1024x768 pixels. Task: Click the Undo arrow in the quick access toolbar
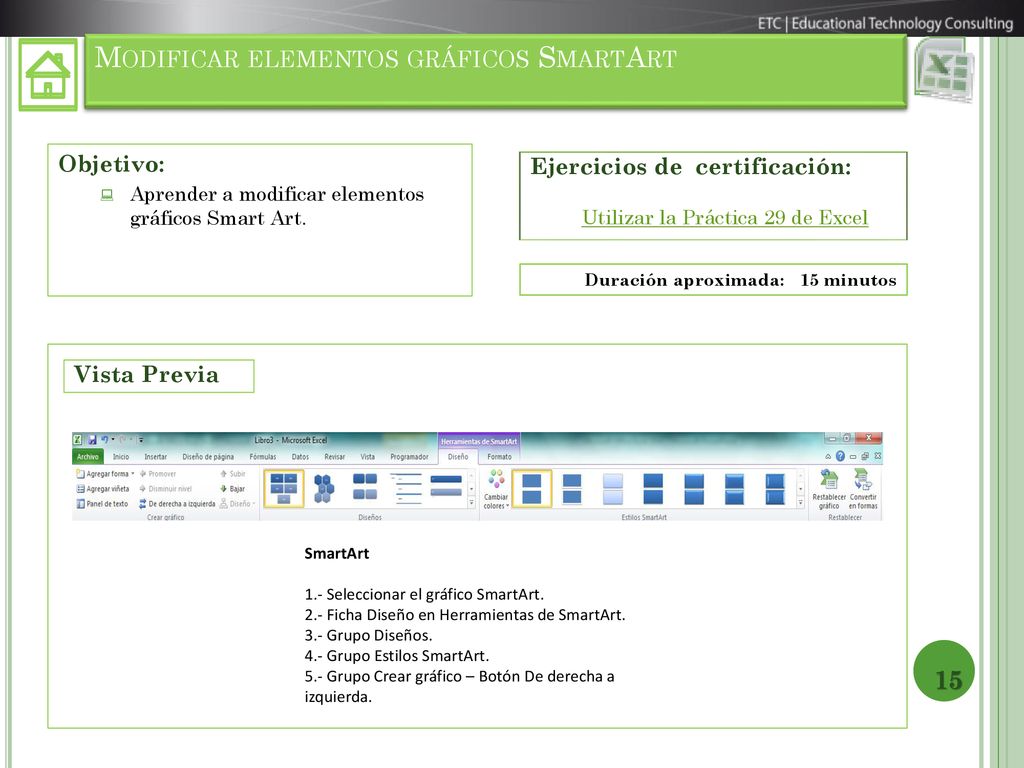click(104, 440)
